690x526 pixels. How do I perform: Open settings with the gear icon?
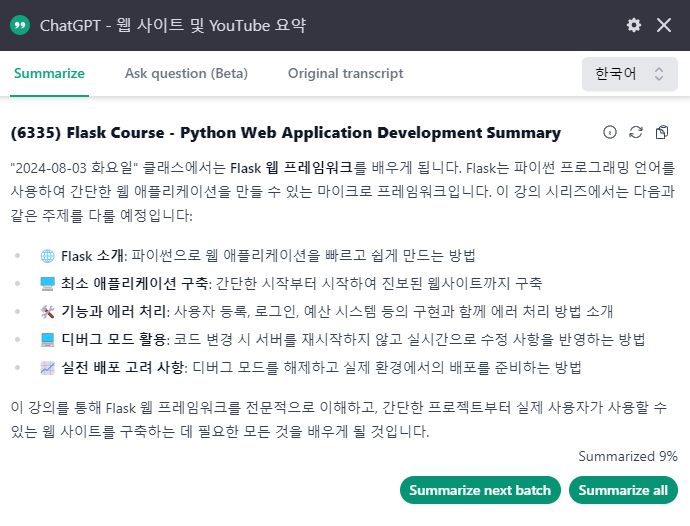[634, 25]
